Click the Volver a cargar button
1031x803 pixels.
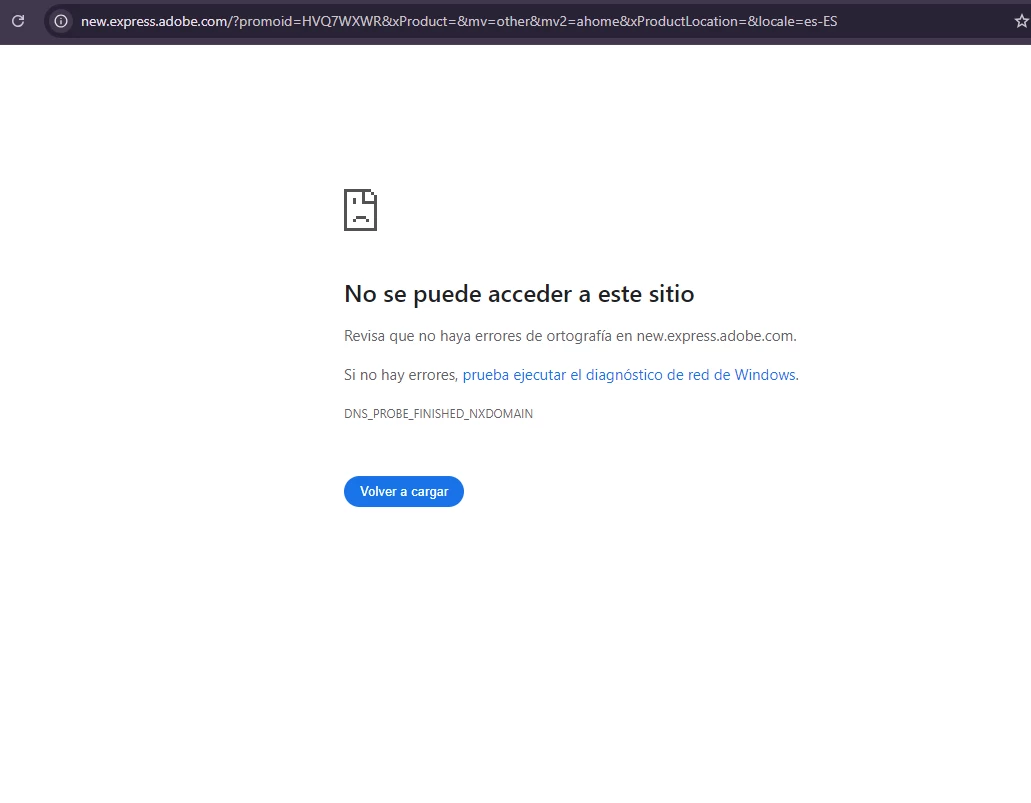(404, 491)
